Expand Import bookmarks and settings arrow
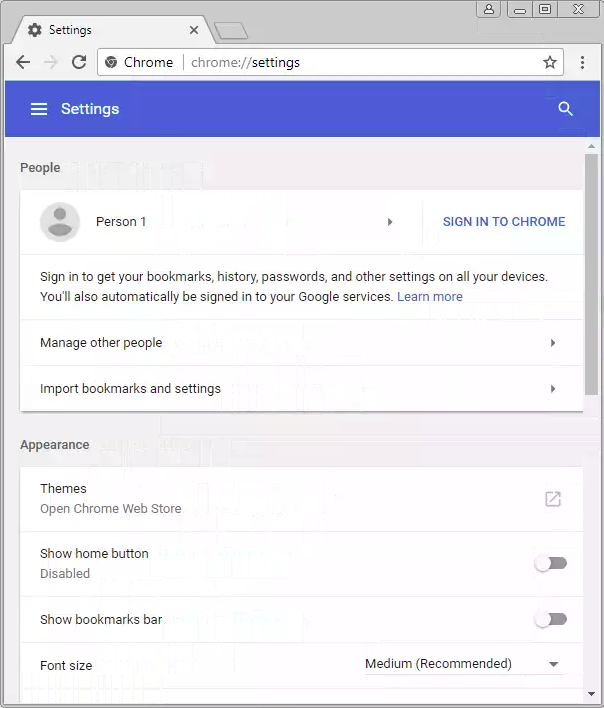 pyautogui.click(x=553, y=389)
